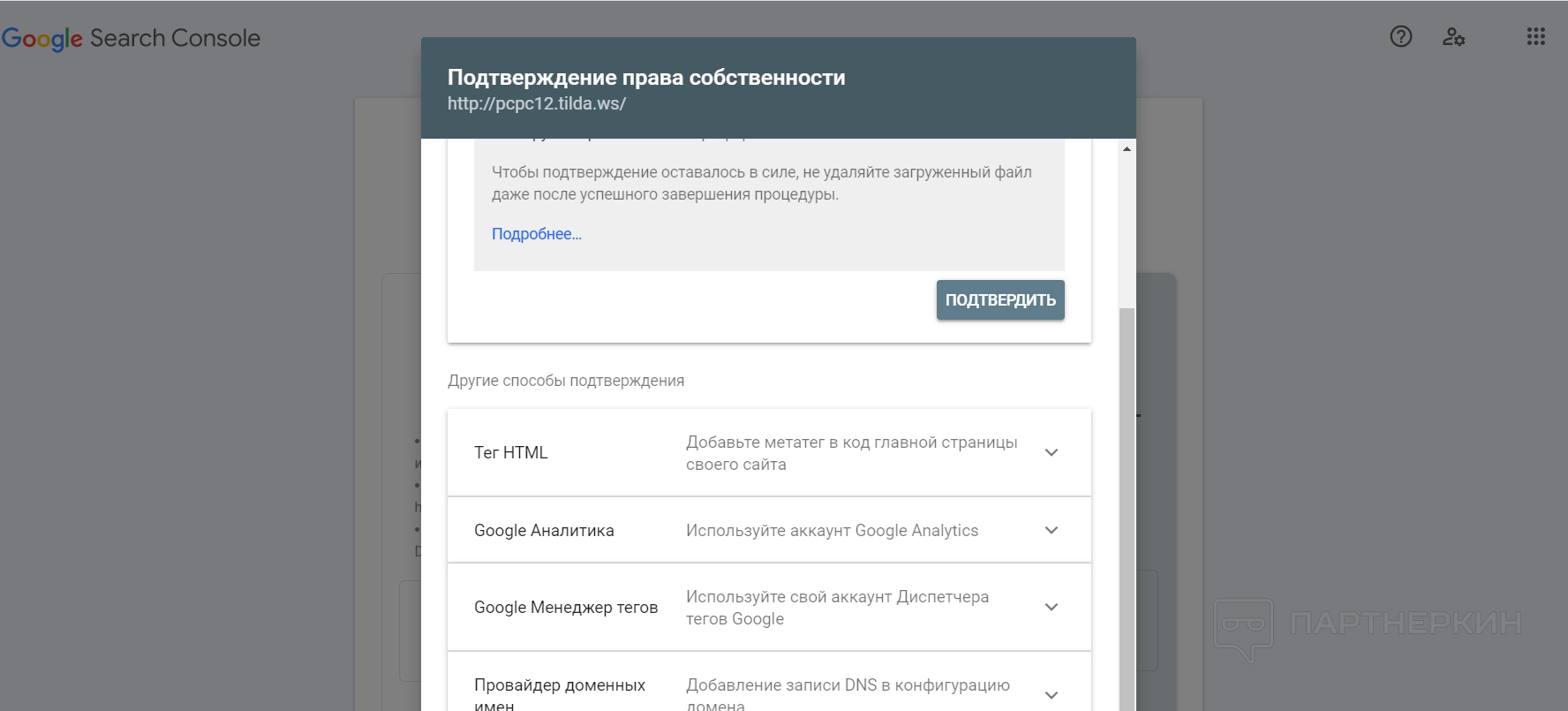Click the text Используйте аккаунт Google Analytics
1568x711 pixels.
tap(832, 530)
